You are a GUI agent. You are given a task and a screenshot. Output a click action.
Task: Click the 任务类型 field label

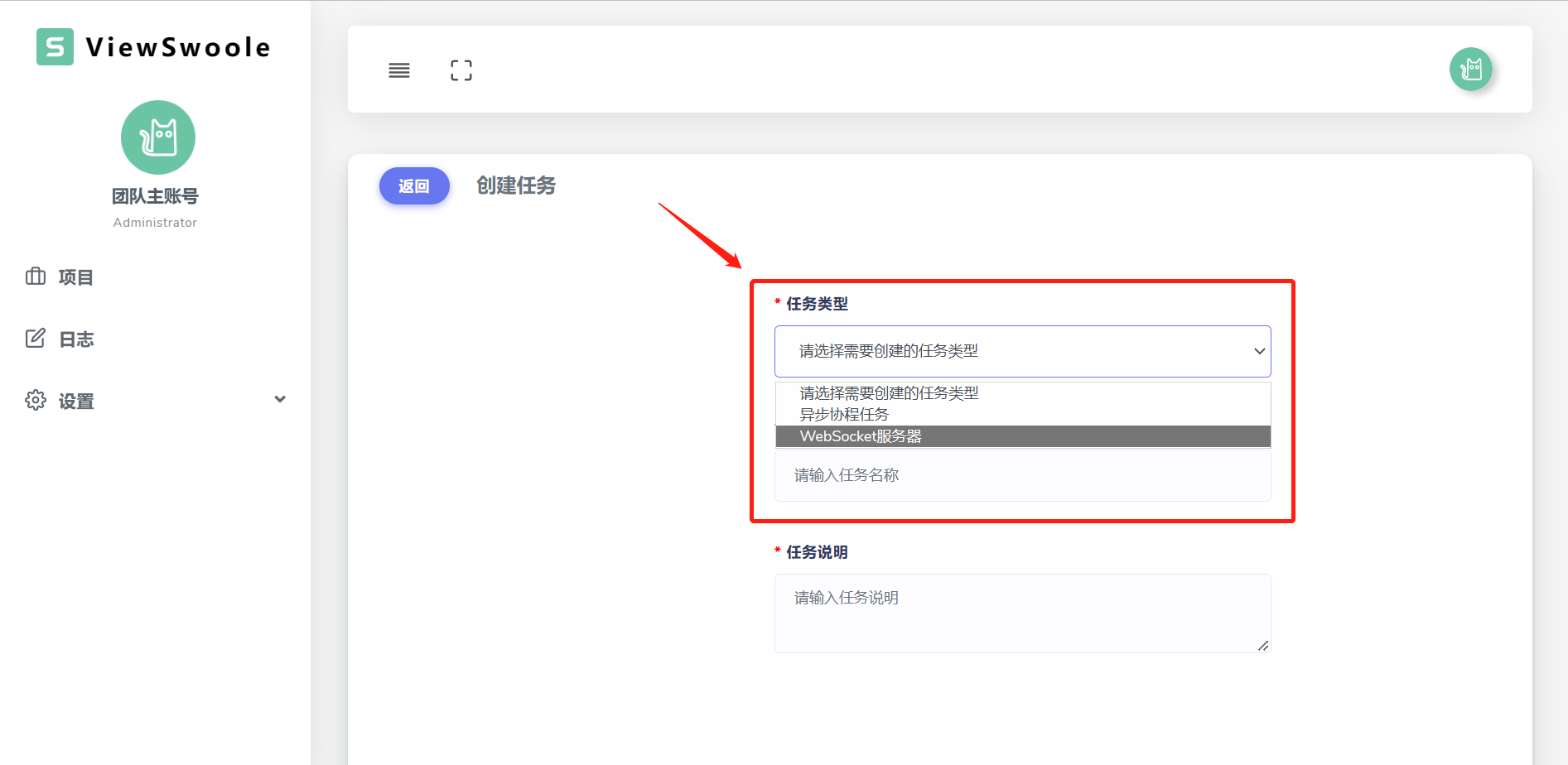click(x=817, y=304)
